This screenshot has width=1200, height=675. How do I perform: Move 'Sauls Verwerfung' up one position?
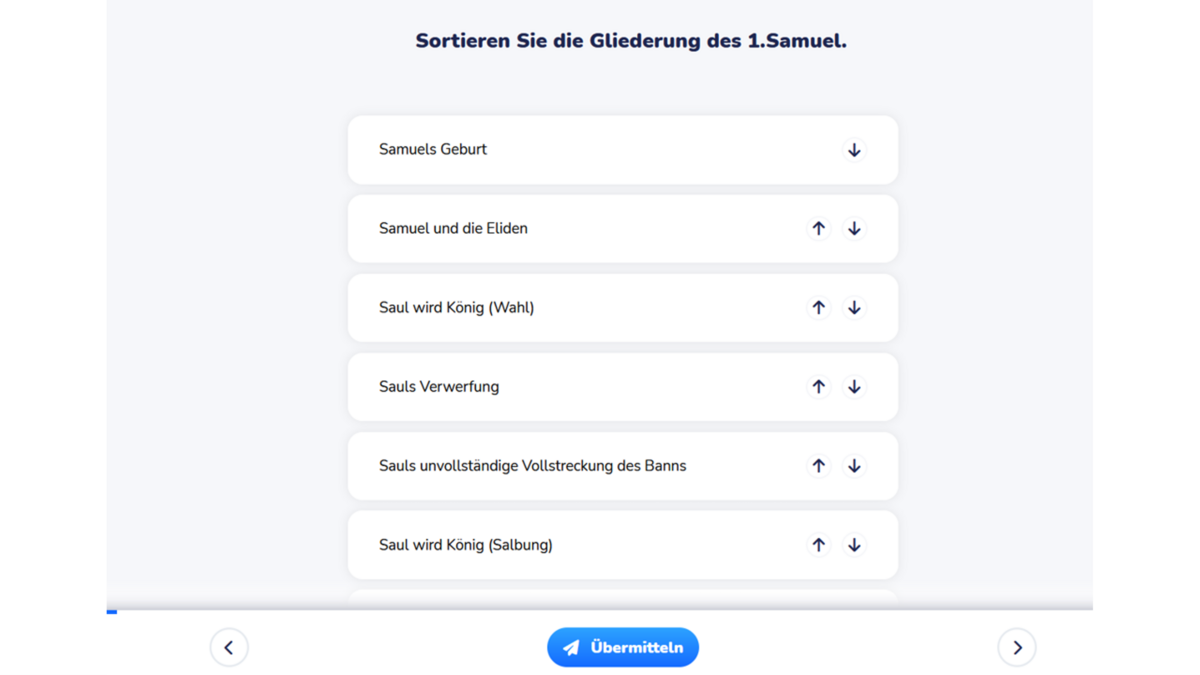819,387
